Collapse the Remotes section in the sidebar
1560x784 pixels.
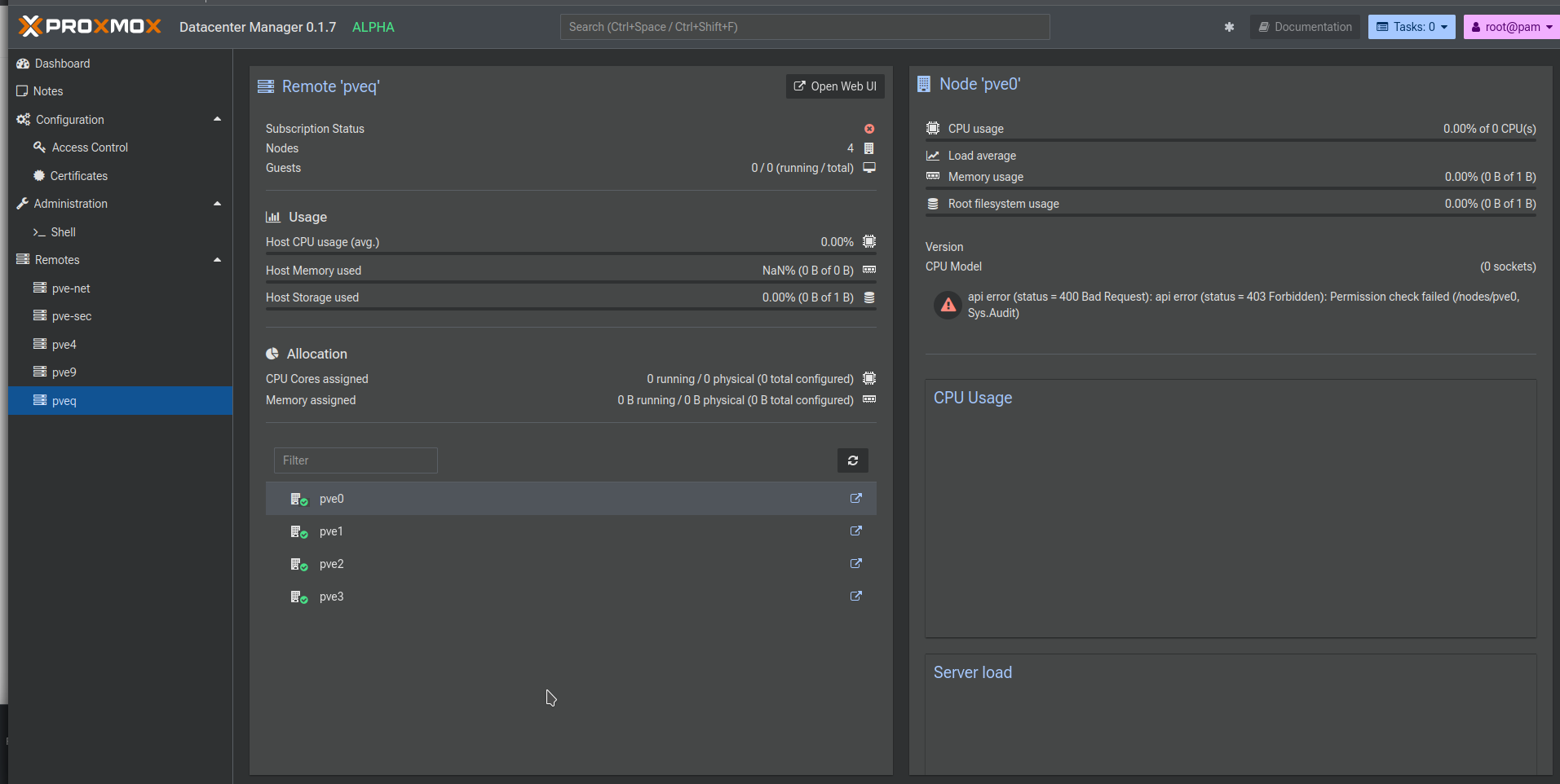[x=216, y=259]
